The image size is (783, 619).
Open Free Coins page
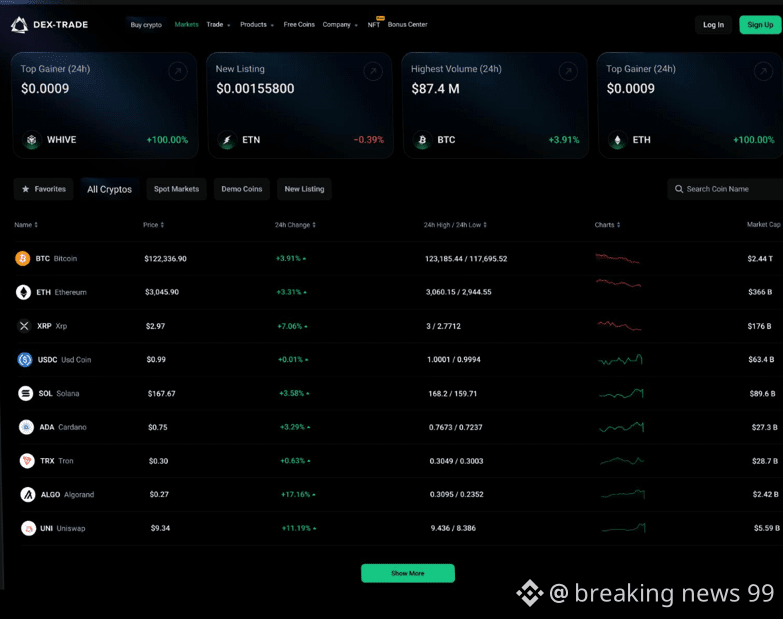tap(299, 24)
